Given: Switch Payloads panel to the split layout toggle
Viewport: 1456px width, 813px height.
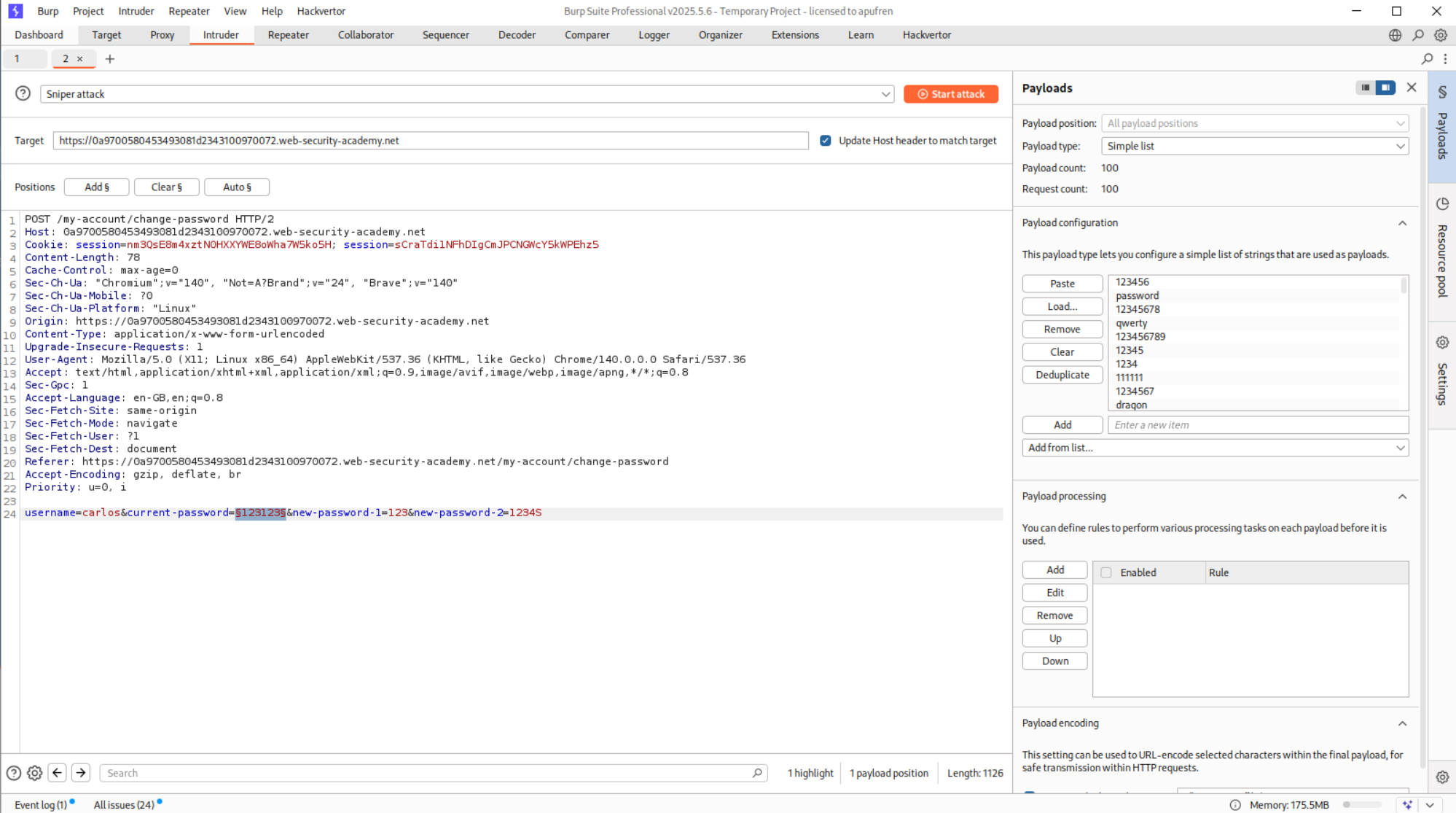Looking at the screenshot, I should click(1385, 87).
